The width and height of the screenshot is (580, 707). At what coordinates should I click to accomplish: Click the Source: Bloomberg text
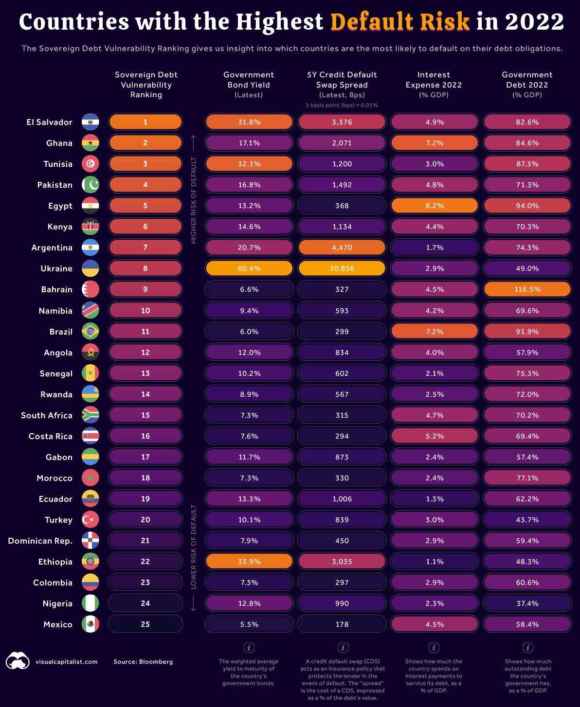click(x=143, y=662)
